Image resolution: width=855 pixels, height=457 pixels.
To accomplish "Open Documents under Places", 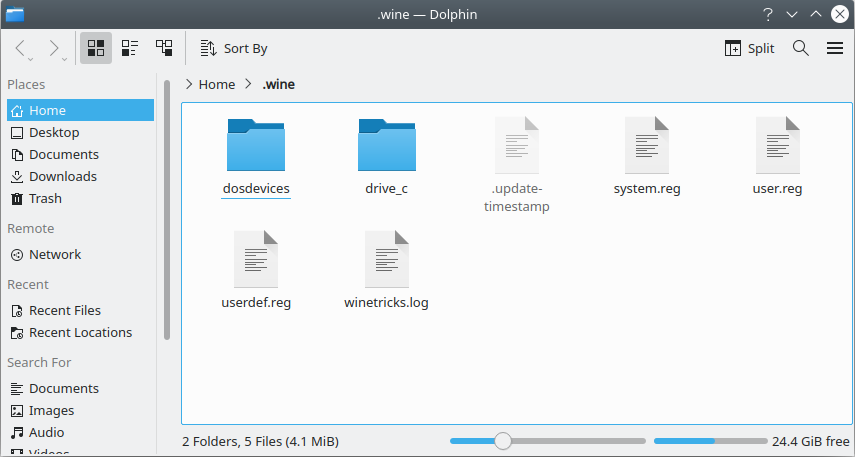I will pyautogui.click(x=80, y=154).
